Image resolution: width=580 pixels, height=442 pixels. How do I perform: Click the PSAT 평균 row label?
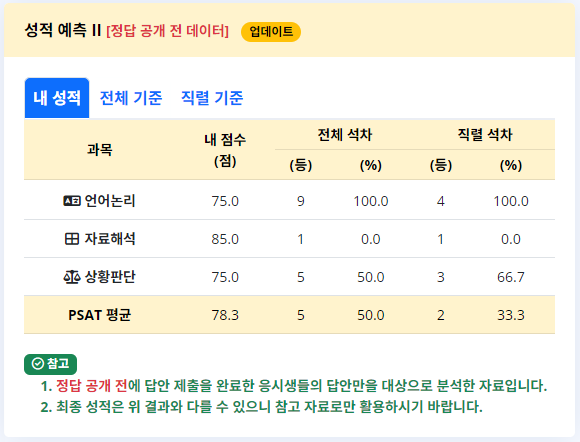(x=100, y=315)
